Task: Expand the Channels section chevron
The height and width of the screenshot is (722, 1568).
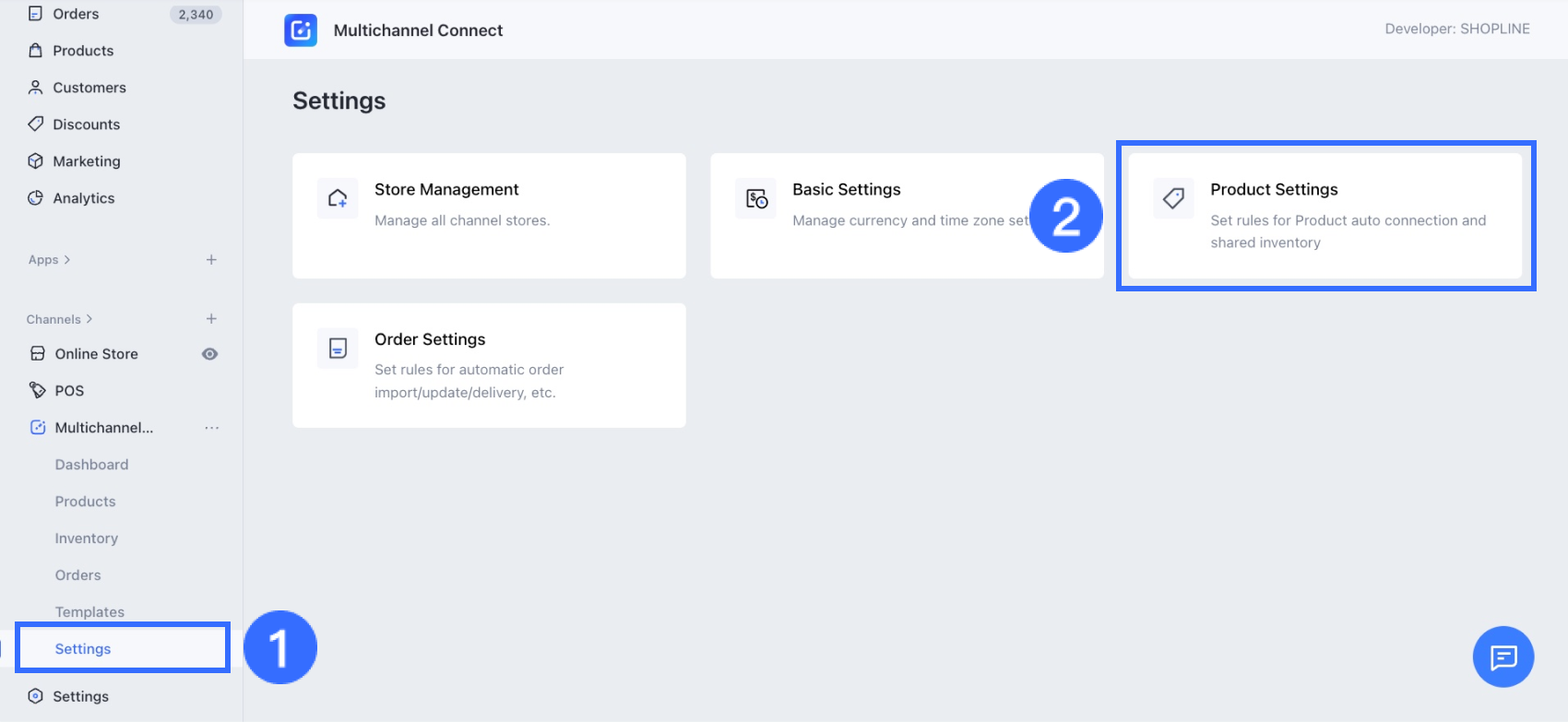Action: (89, 319)
